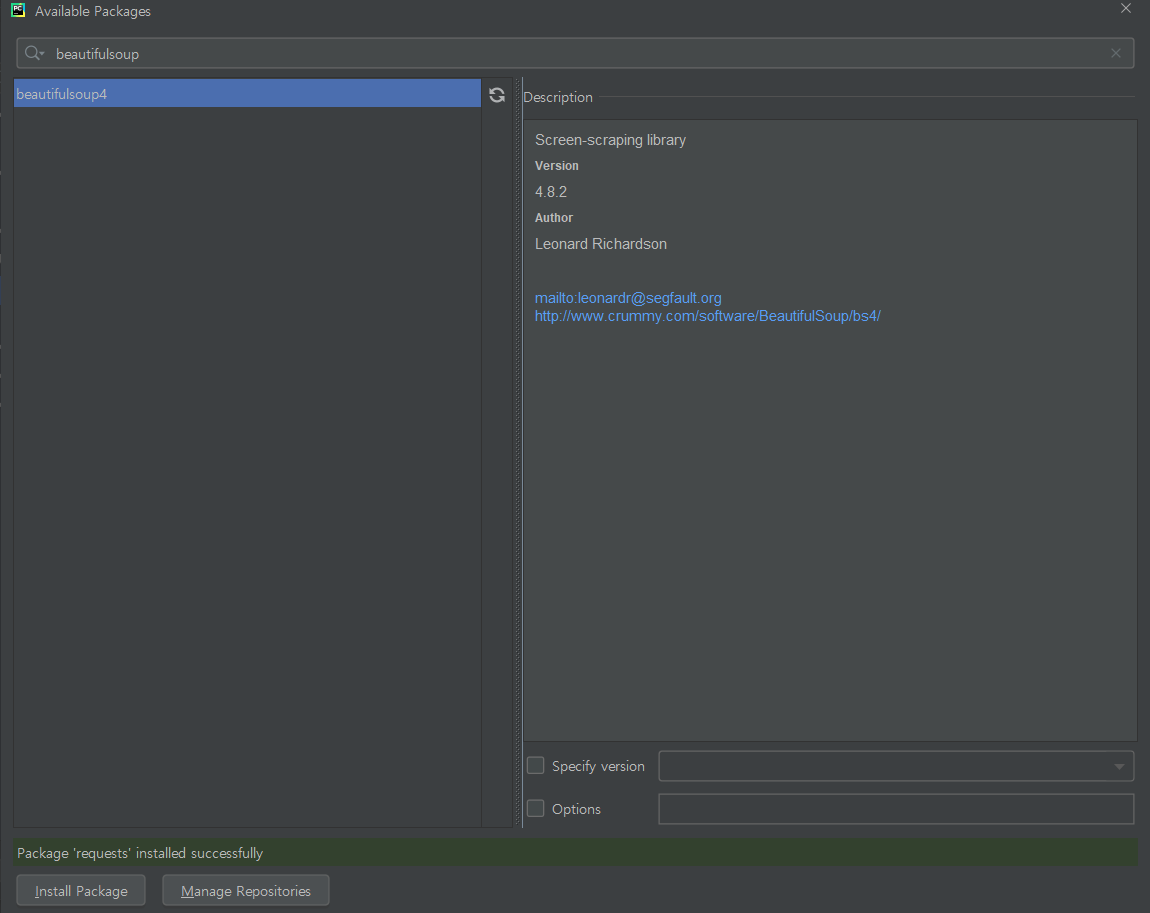Enable the Specify version checkbox
This screenshot has width=1150, height=913.
535,766
